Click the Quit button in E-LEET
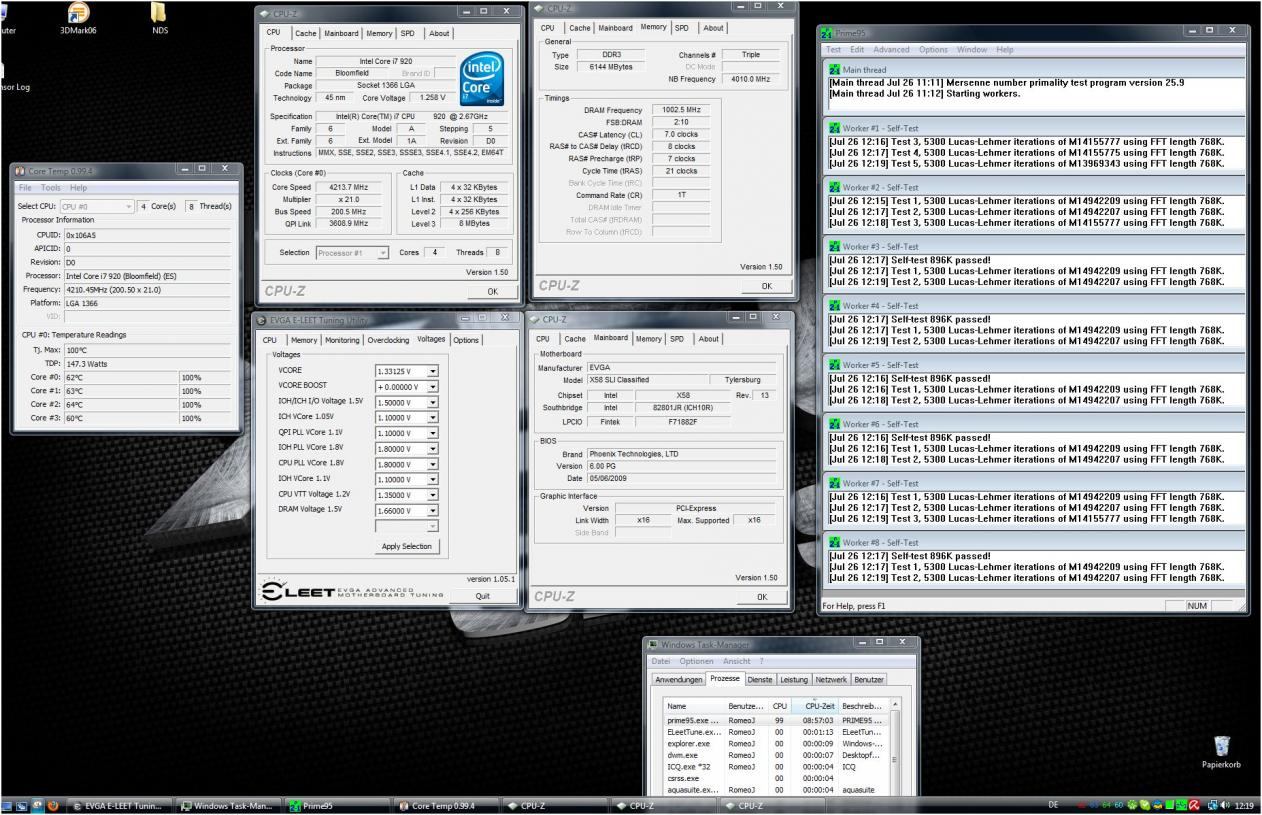 (483, 595)
